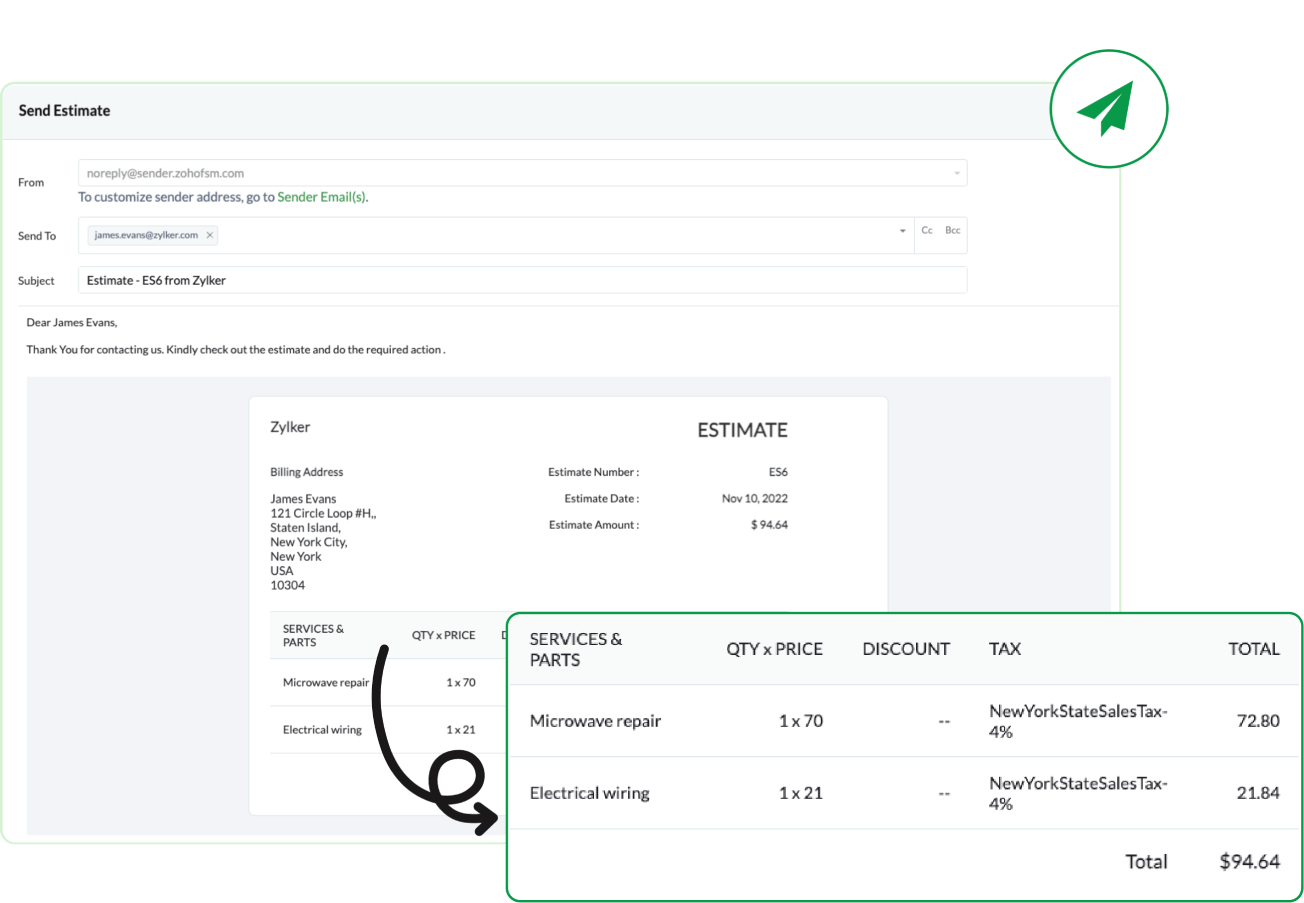
Task: Click the Estimate Number value ES6
Action: click(x=777, y=472)
